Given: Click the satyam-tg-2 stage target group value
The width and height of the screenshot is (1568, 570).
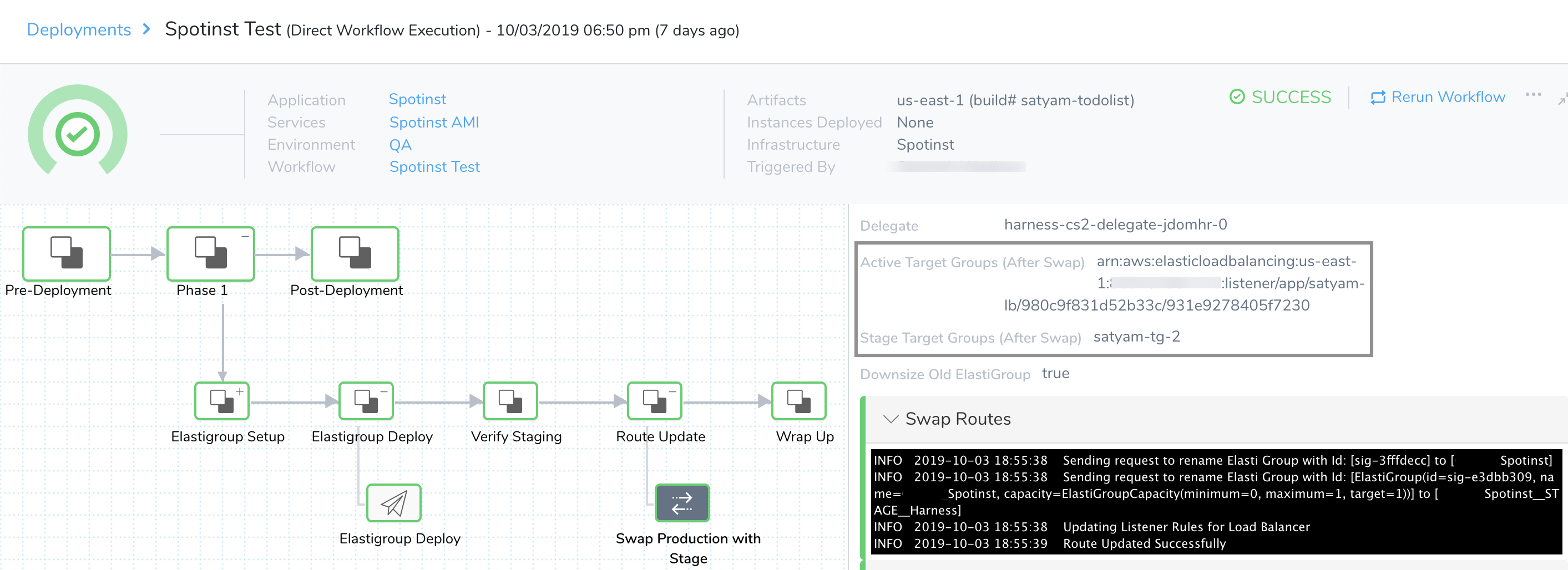Looking at the screenshot, I should (x=1136, y=337).
